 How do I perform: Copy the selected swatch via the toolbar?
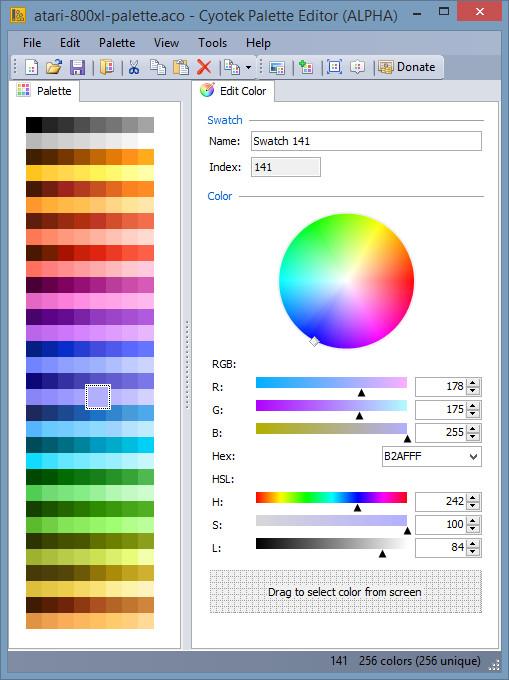tap(158, 67)
